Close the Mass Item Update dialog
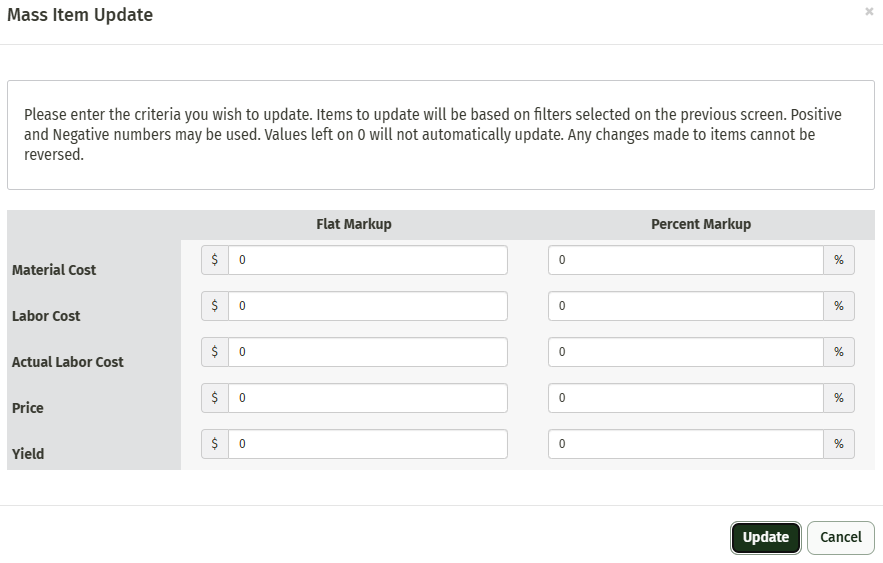The width and height of the screenshot is (883, 563). pyautogui.click(x=869, y=12)
